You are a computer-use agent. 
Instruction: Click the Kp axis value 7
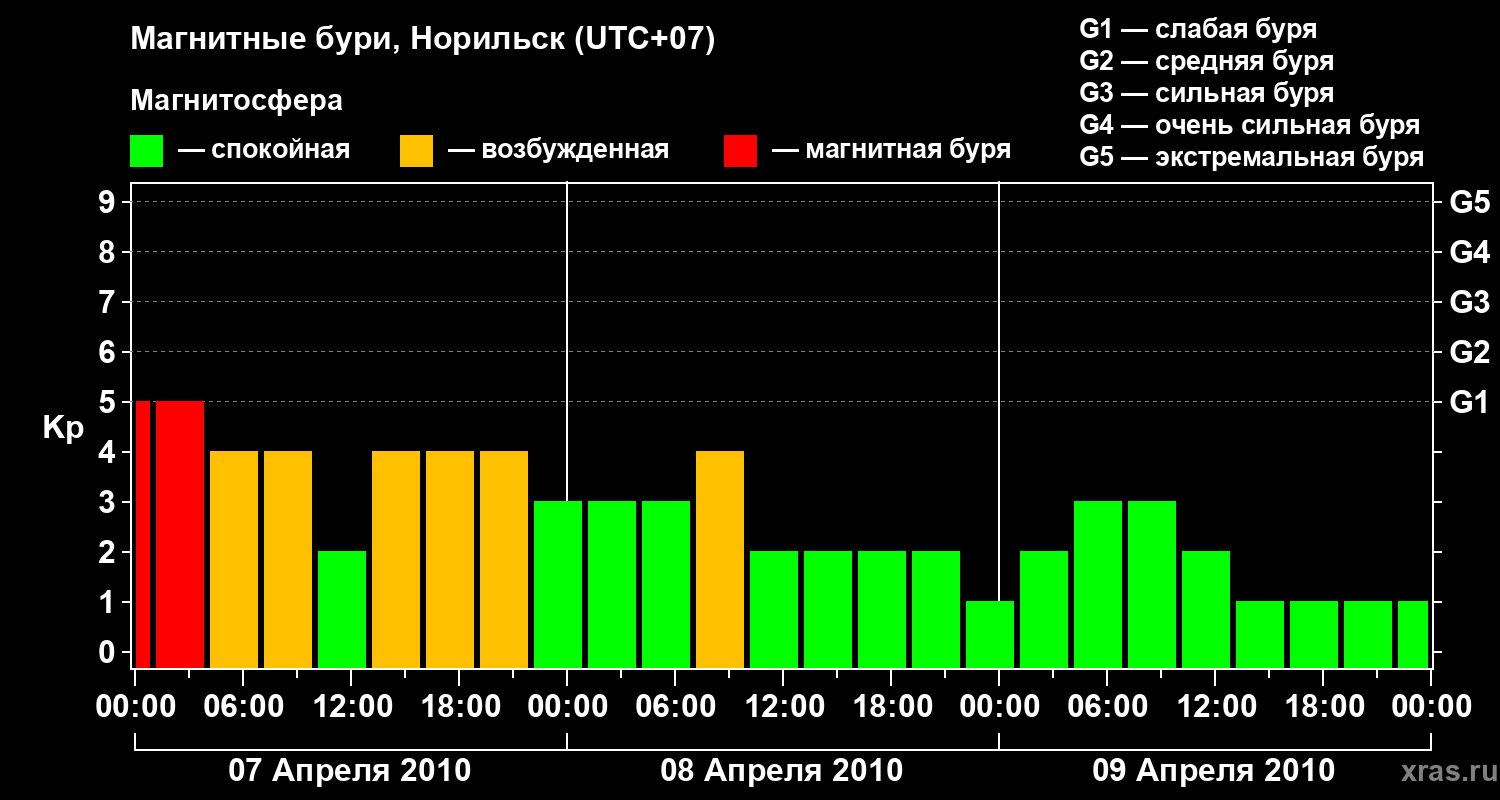coord(109,302)
